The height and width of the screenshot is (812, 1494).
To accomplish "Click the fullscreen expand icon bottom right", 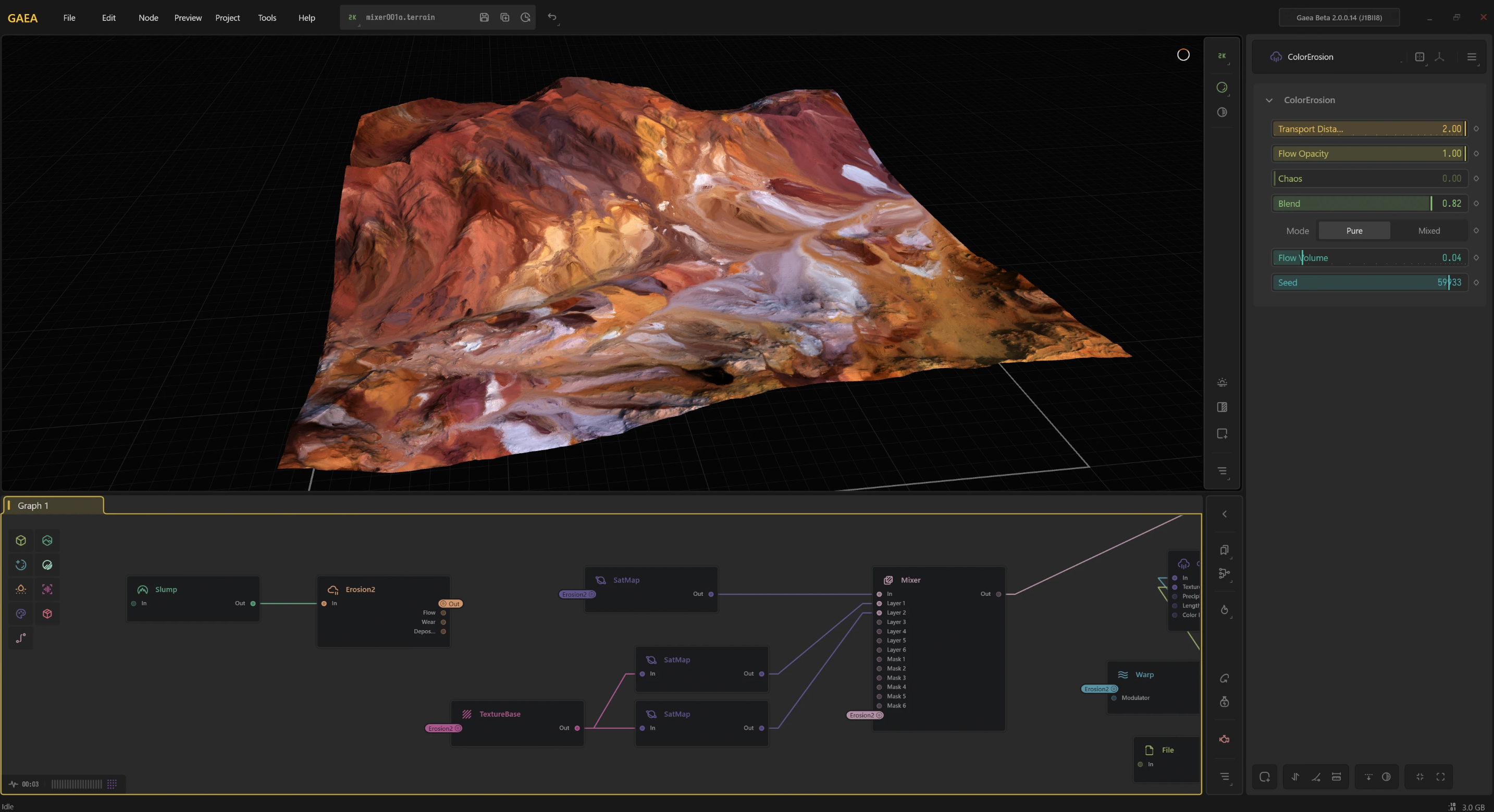I will coord(1441,777).
